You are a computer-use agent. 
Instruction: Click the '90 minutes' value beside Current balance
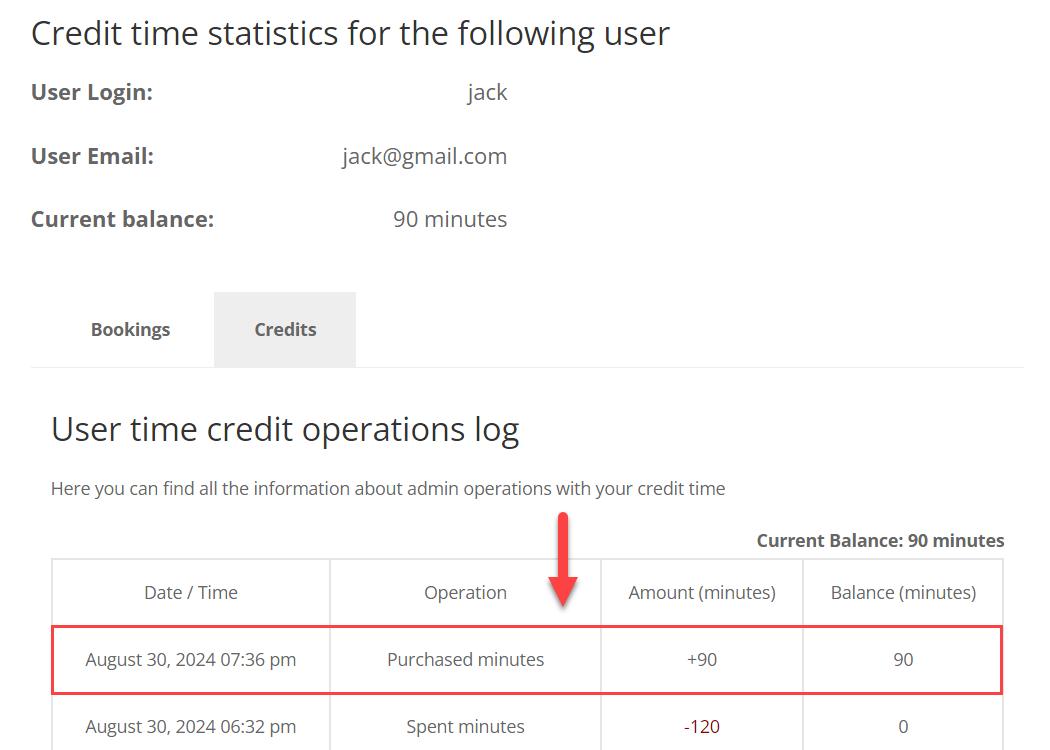point(450,219)
